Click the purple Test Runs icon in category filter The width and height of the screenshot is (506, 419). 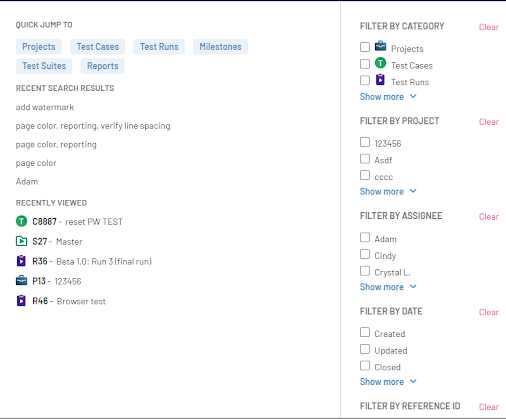[x=380, y=80]
